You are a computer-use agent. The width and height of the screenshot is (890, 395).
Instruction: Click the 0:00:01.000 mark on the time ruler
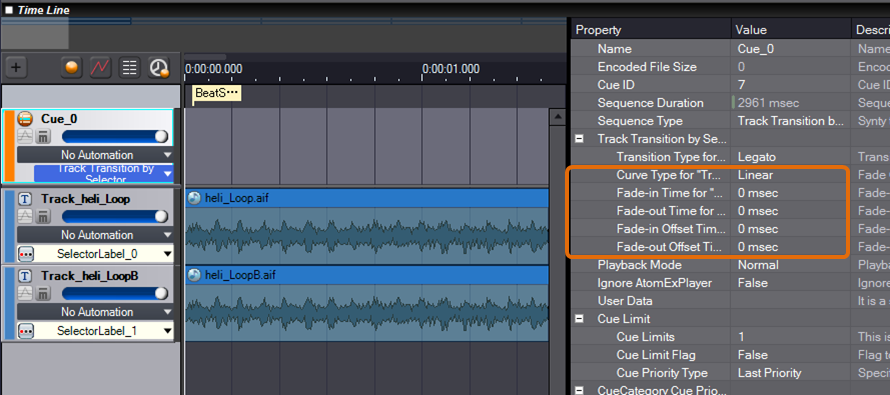(451, 69)
